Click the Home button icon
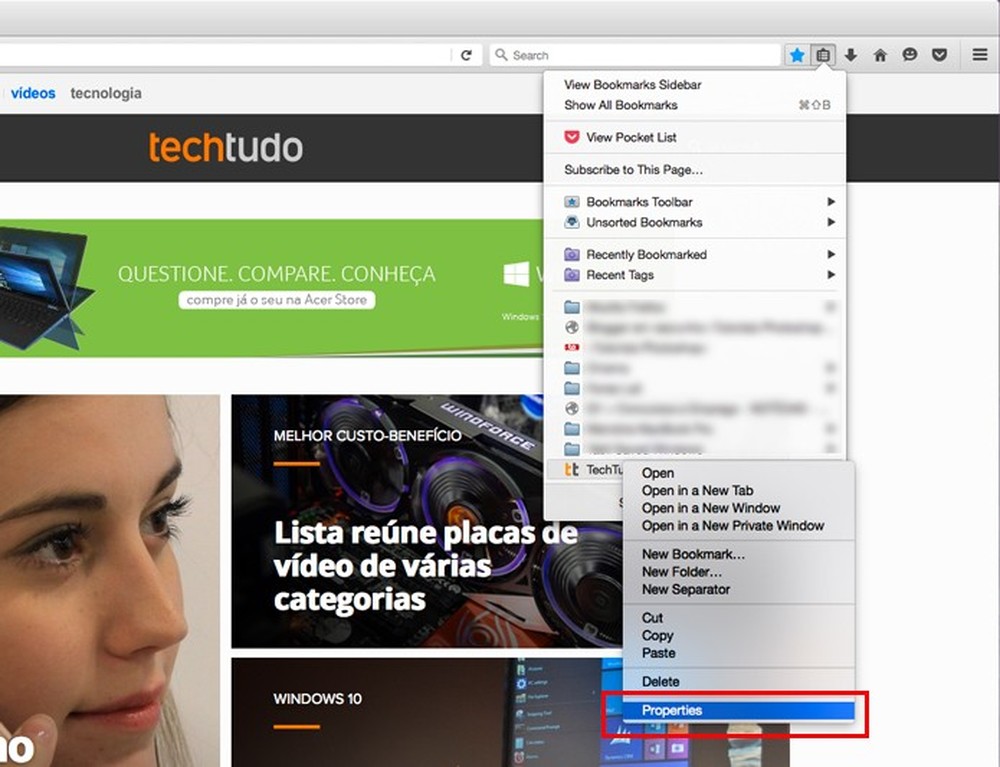 (879, 55)
